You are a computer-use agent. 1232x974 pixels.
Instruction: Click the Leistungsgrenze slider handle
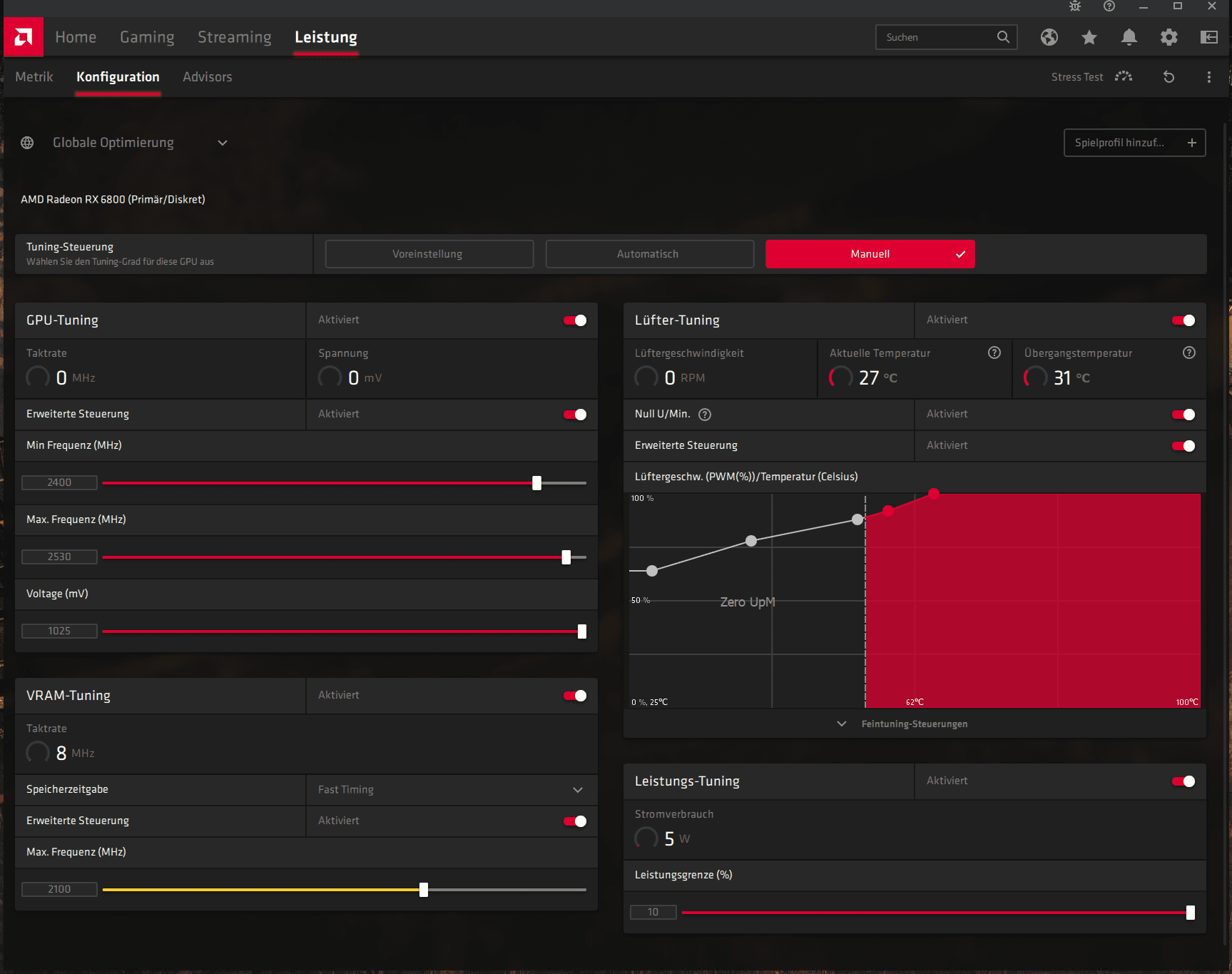click(x=1191, y=913)
